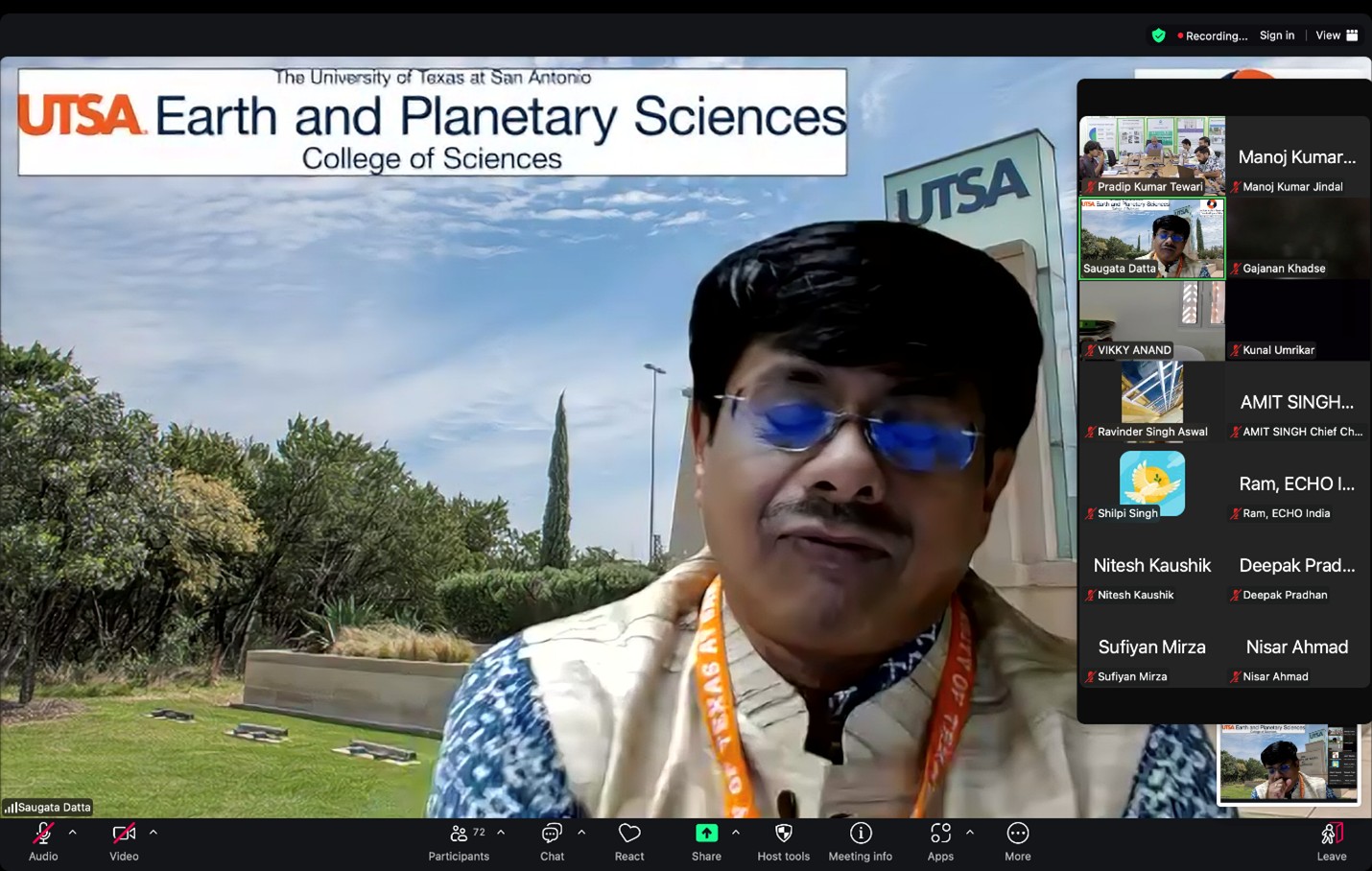Click the React heart icon
1372x871 pixels.
click(x=629, y=840)
